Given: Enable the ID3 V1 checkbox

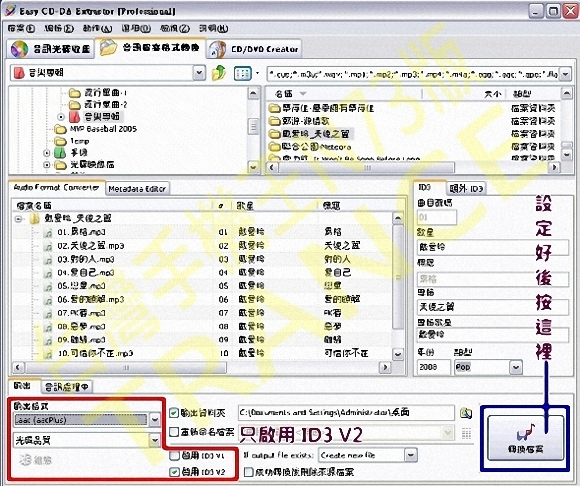Looking at the screenshot, I should pos(174,456).
